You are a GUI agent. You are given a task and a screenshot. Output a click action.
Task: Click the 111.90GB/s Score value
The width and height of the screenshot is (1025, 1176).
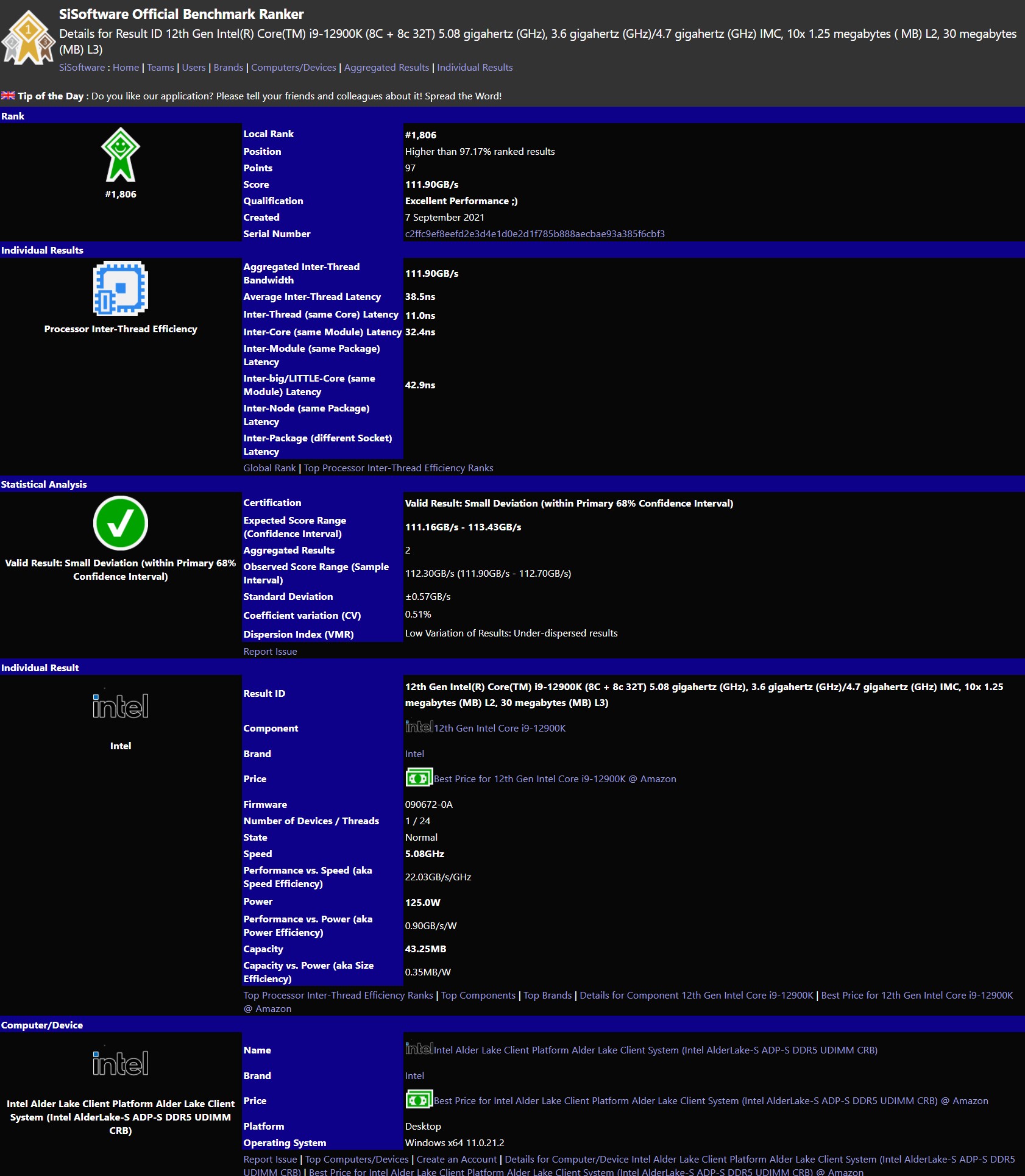[x=432, y=185]
